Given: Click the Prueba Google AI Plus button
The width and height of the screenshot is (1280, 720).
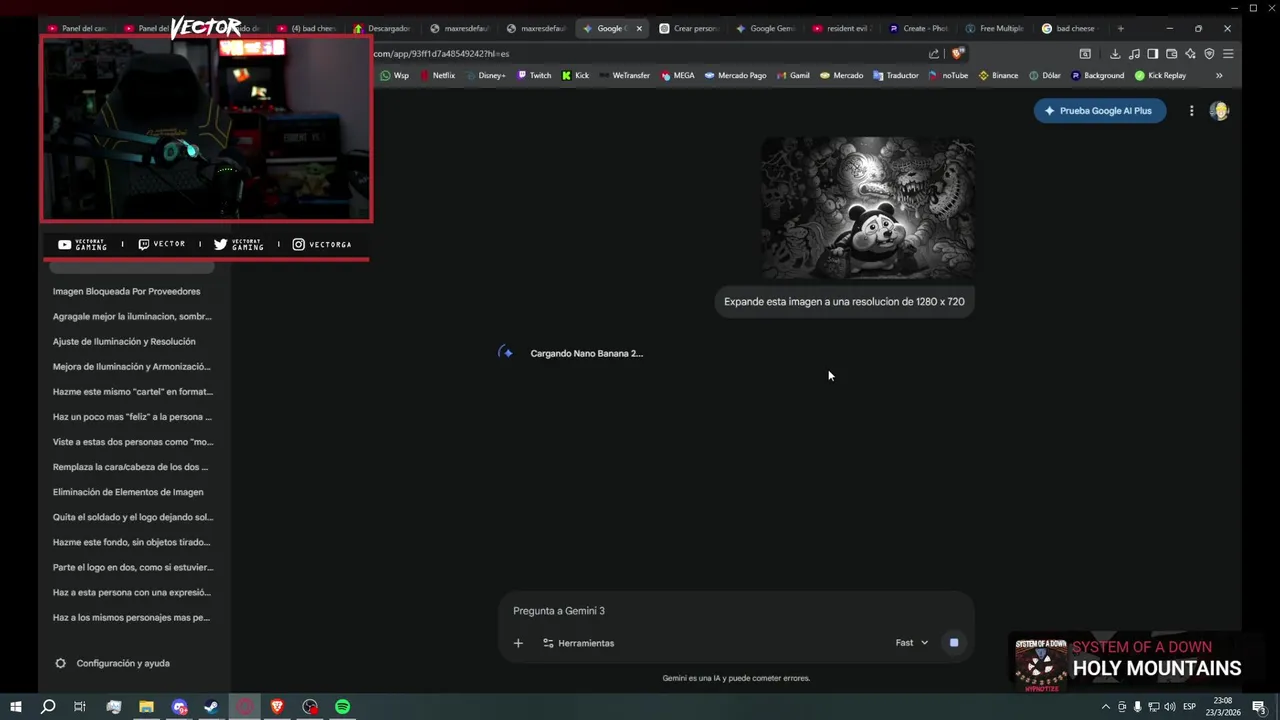Looking at the screenshot, I should pyautogui.click(x=1099, y=111).
